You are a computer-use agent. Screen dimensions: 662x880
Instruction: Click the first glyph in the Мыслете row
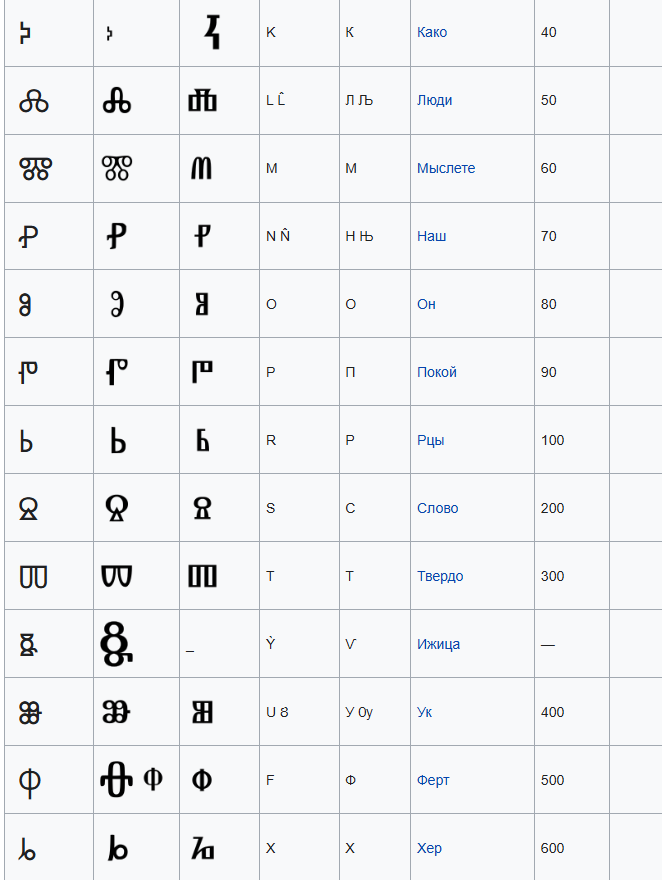click(35, 168)
